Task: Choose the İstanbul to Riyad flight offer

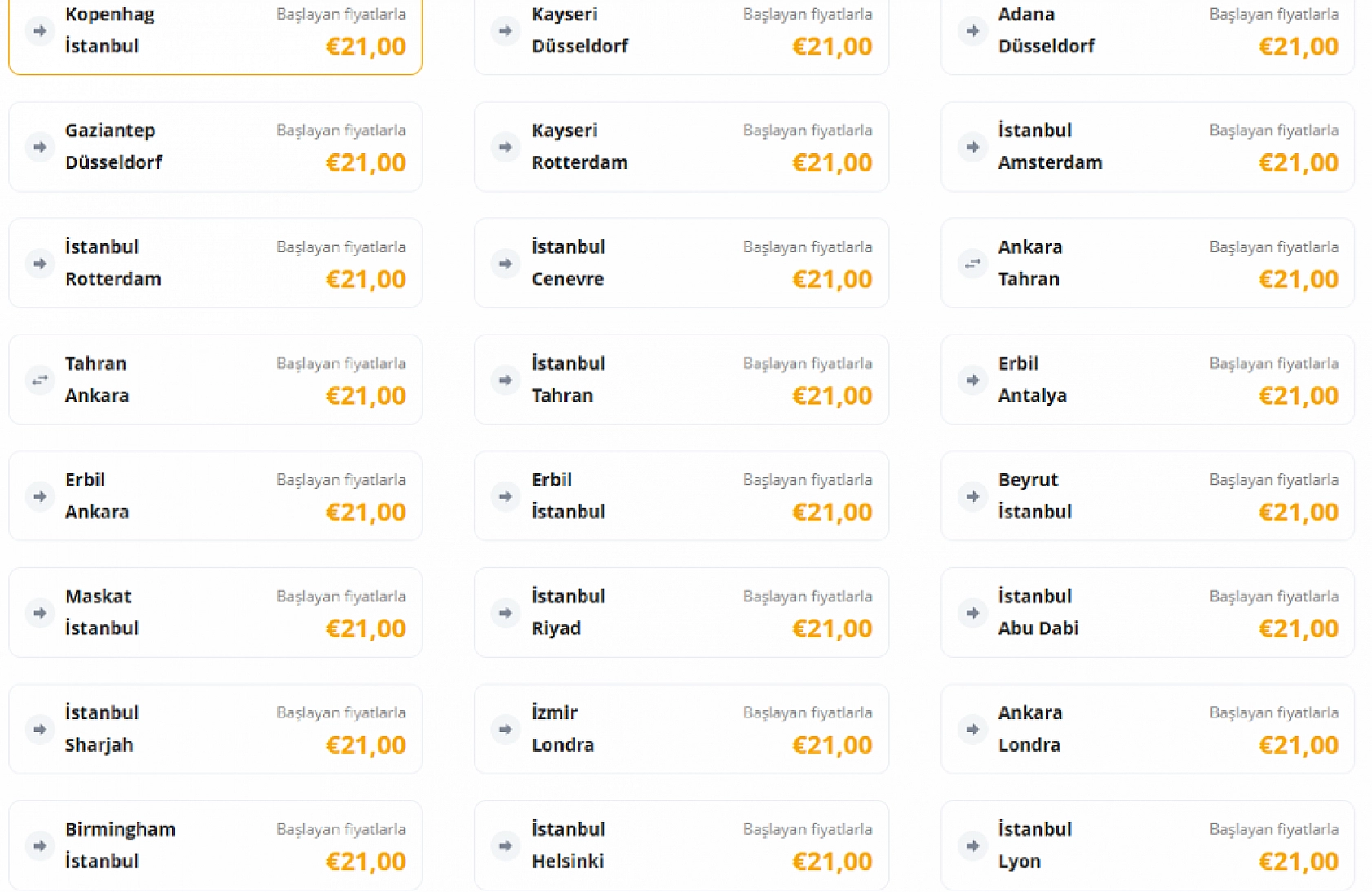Action: pyautogui.click(x=681, y=613)
